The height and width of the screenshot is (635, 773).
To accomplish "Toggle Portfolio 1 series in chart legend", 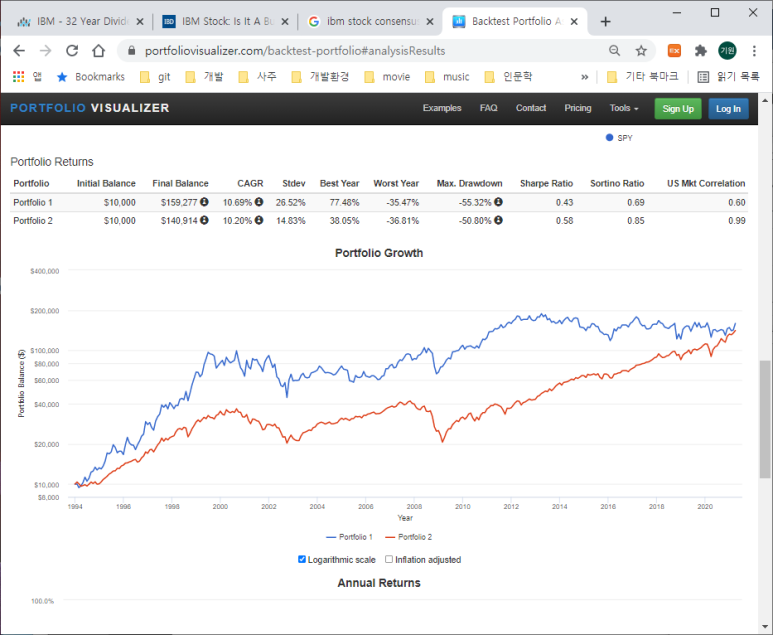I will 350,537.
